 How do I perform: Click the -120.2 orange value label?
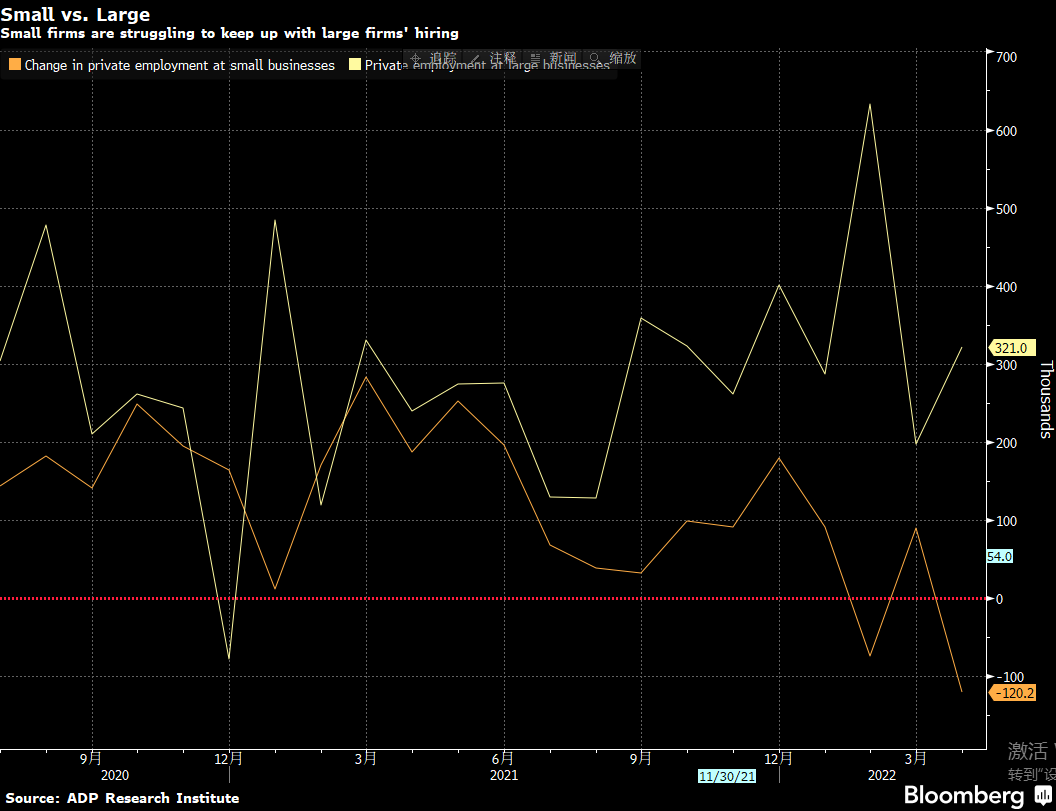[x=1011, y=693]
